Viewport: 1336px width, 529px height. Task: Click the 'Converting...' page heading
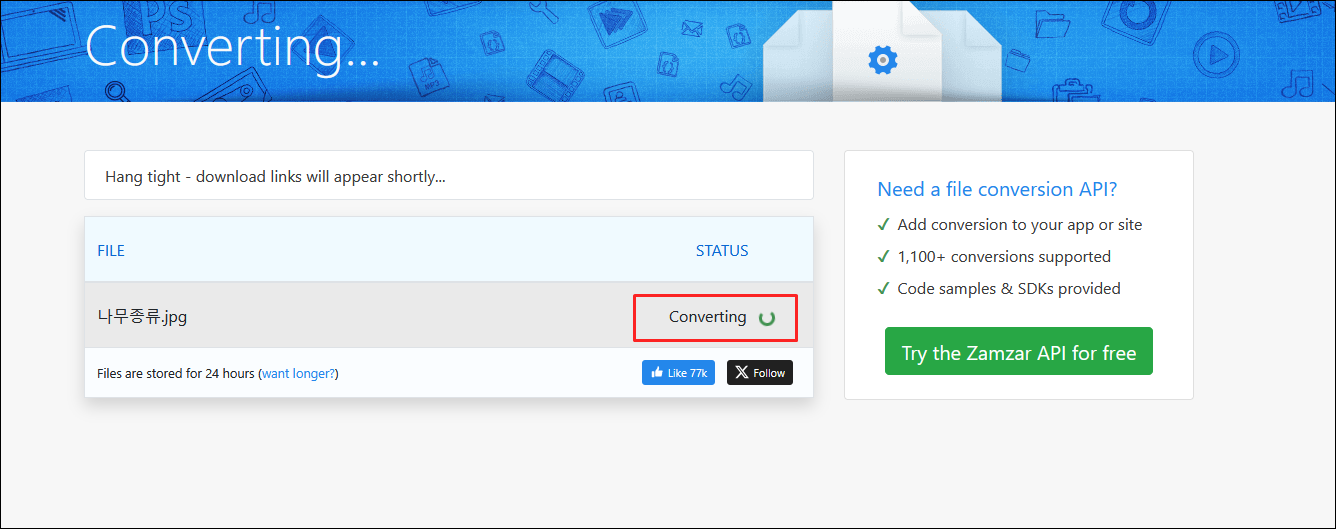[x=232, y=46]
